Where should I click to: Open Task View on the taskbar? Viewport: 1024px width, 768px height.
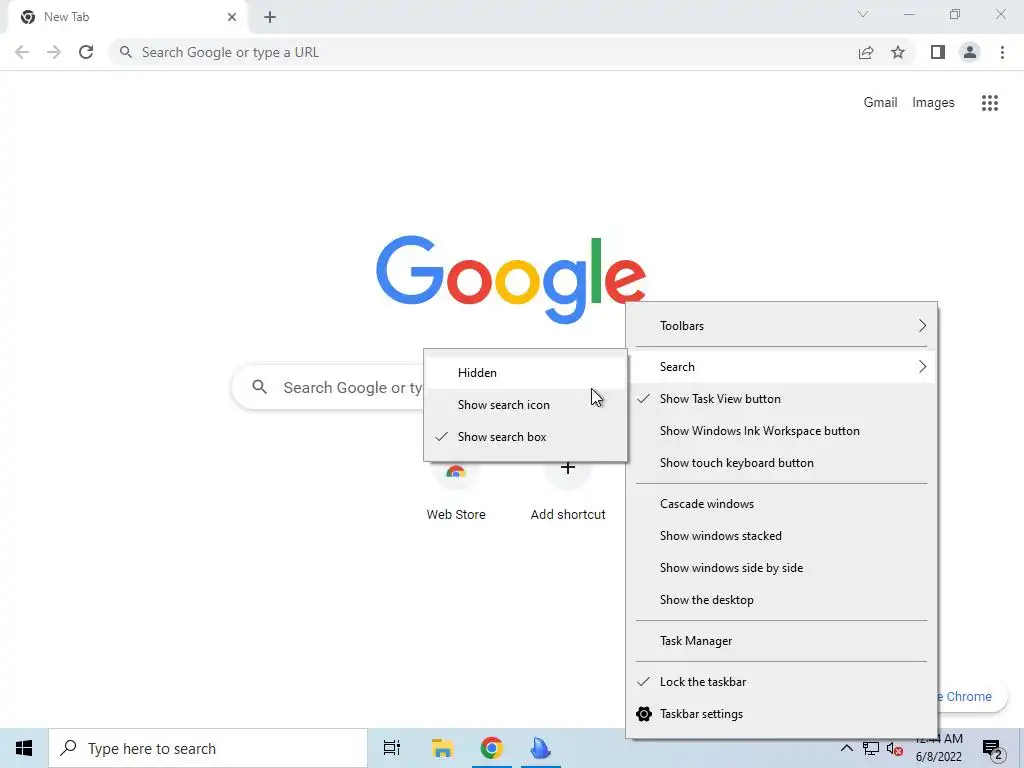coord(392,748)
